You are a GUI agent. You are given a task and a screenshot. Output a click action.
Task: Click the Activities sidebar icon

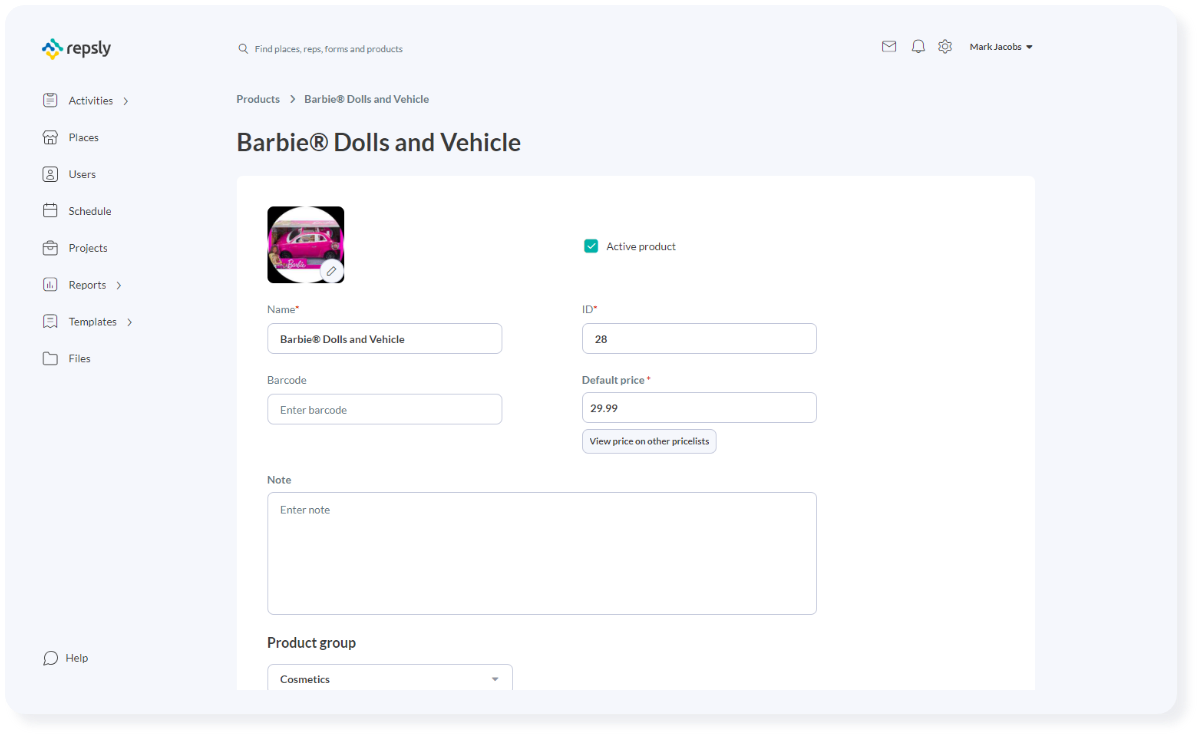click(x=50, y=101)
